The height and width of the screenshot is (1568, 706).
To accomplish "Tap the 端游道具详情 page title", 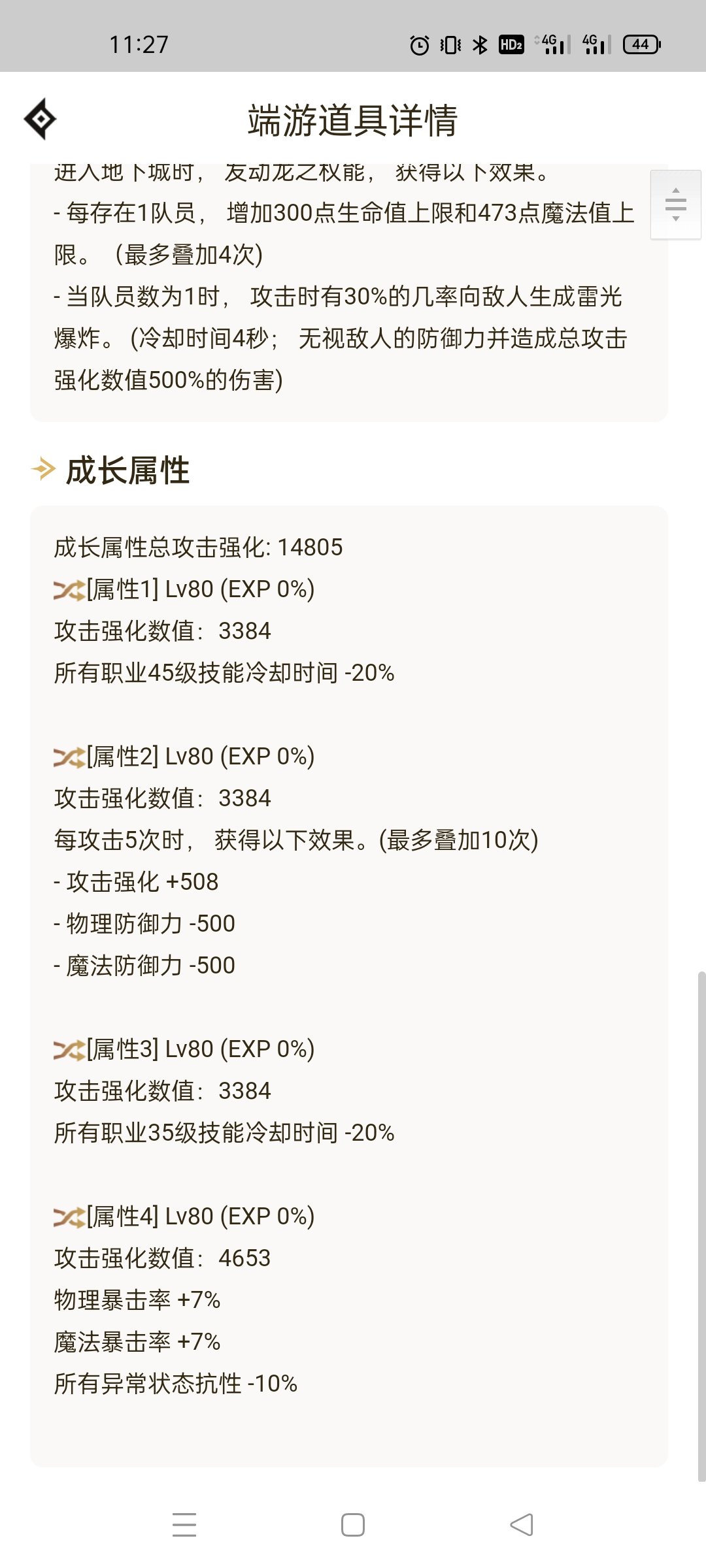I will point(352,120).
